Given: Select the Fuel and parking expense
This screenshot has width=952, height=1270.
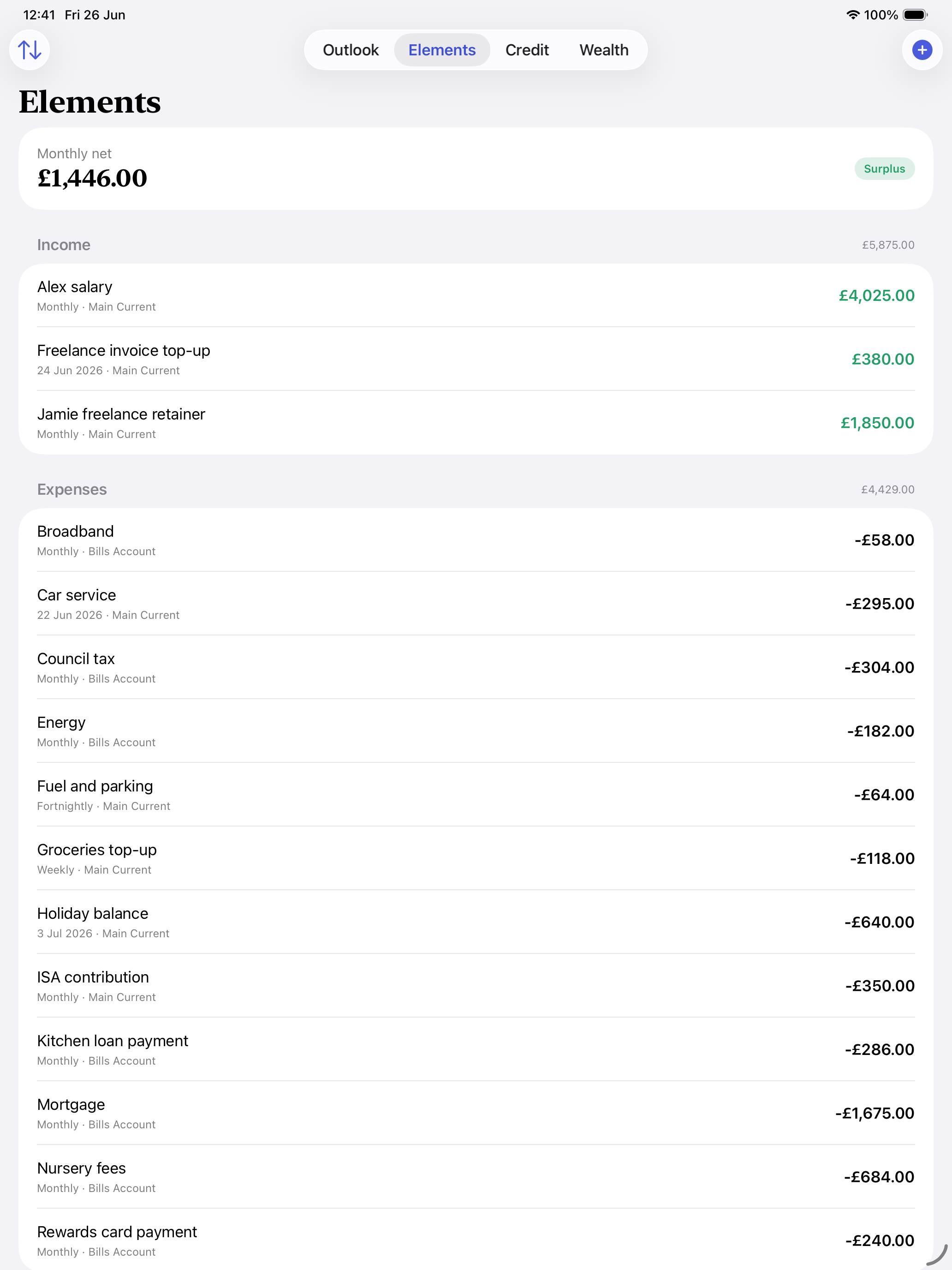Looking at the screenshot, I should (476, 795).
